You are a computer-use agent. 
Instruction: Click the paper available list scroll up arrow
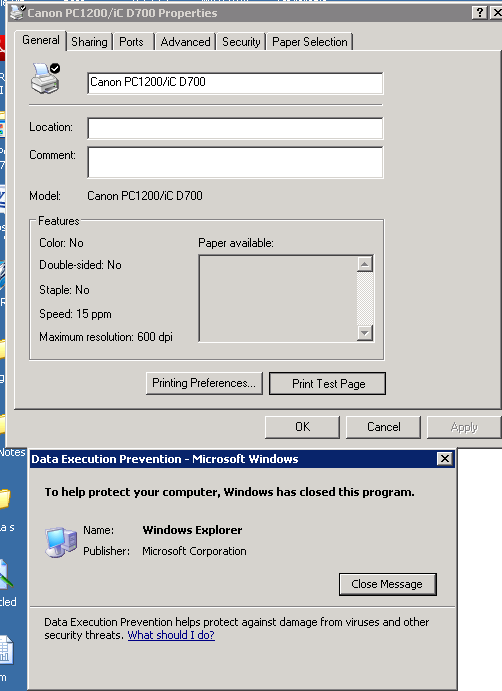pyautogui.click(x=364, y=264)
